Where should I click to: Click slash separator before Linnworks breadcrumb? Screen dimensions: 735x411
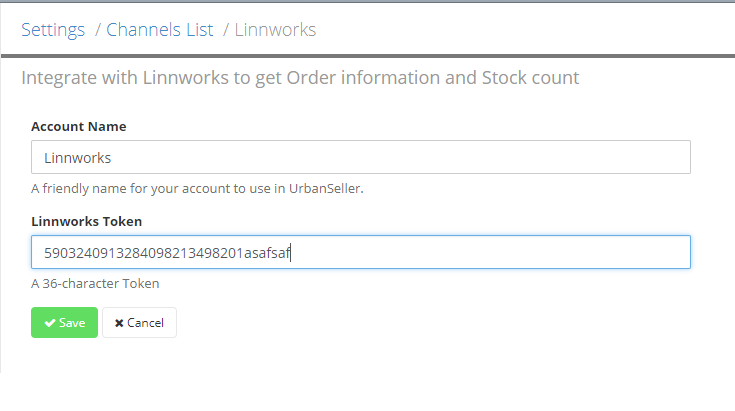coord(225,29)
